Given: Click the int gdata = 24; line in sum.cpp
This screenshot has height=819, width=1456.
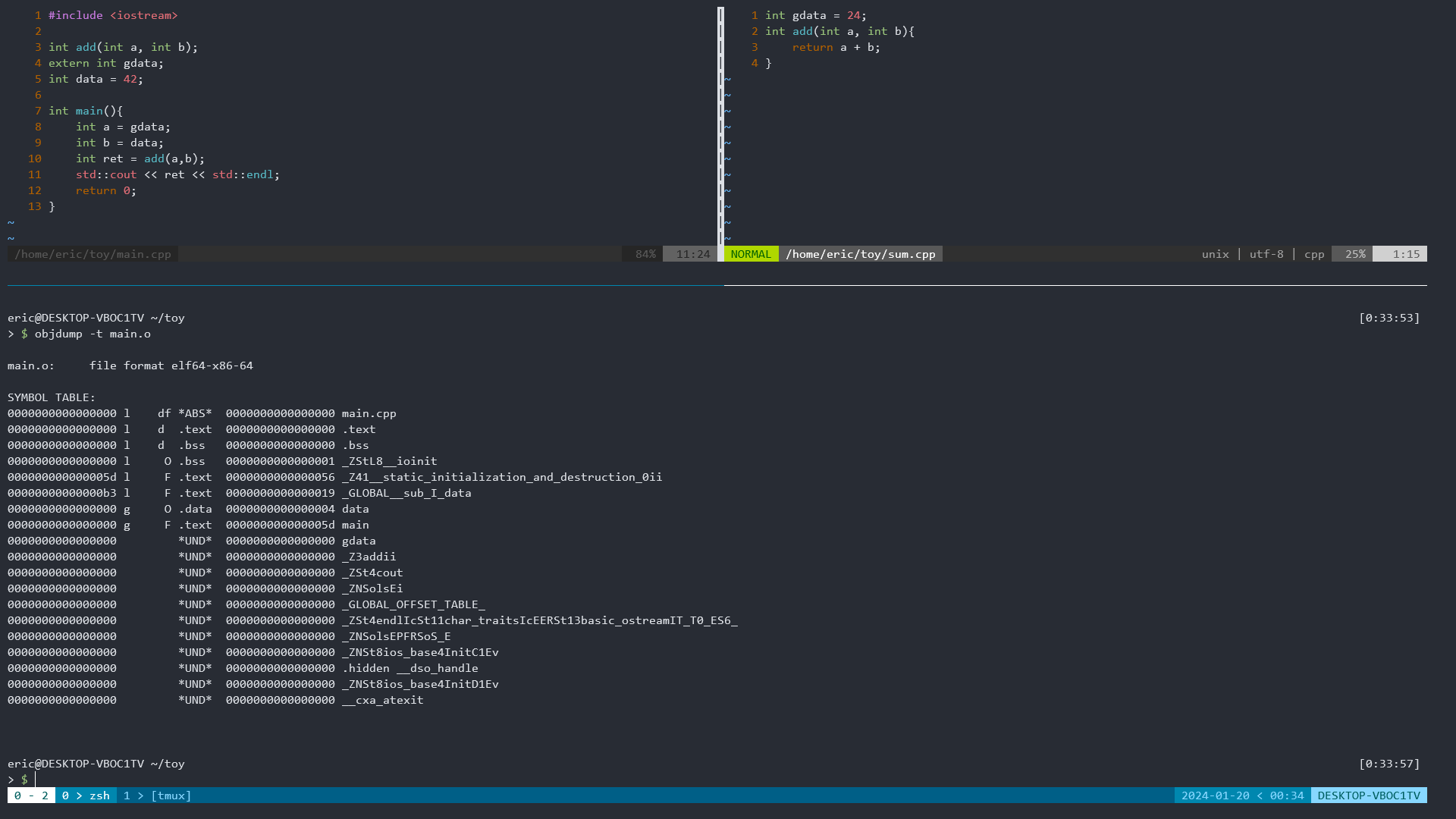Looking at the screenshot, I should tap(816, 15).
